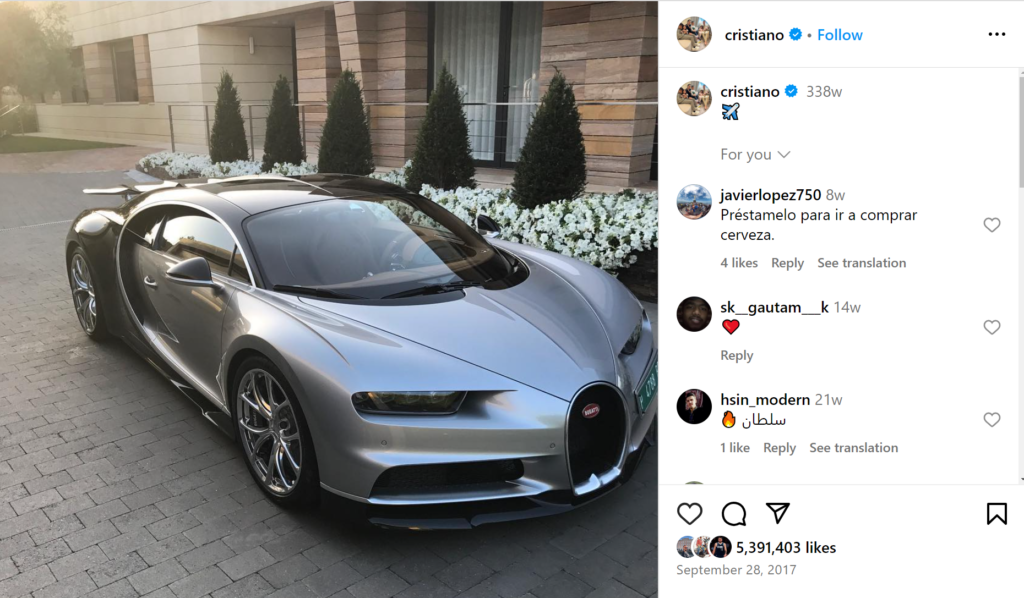The width and height of the screenshot is (1024, 598).
Task: Save the post with the bookmark icon
Action: pos(997,514)
